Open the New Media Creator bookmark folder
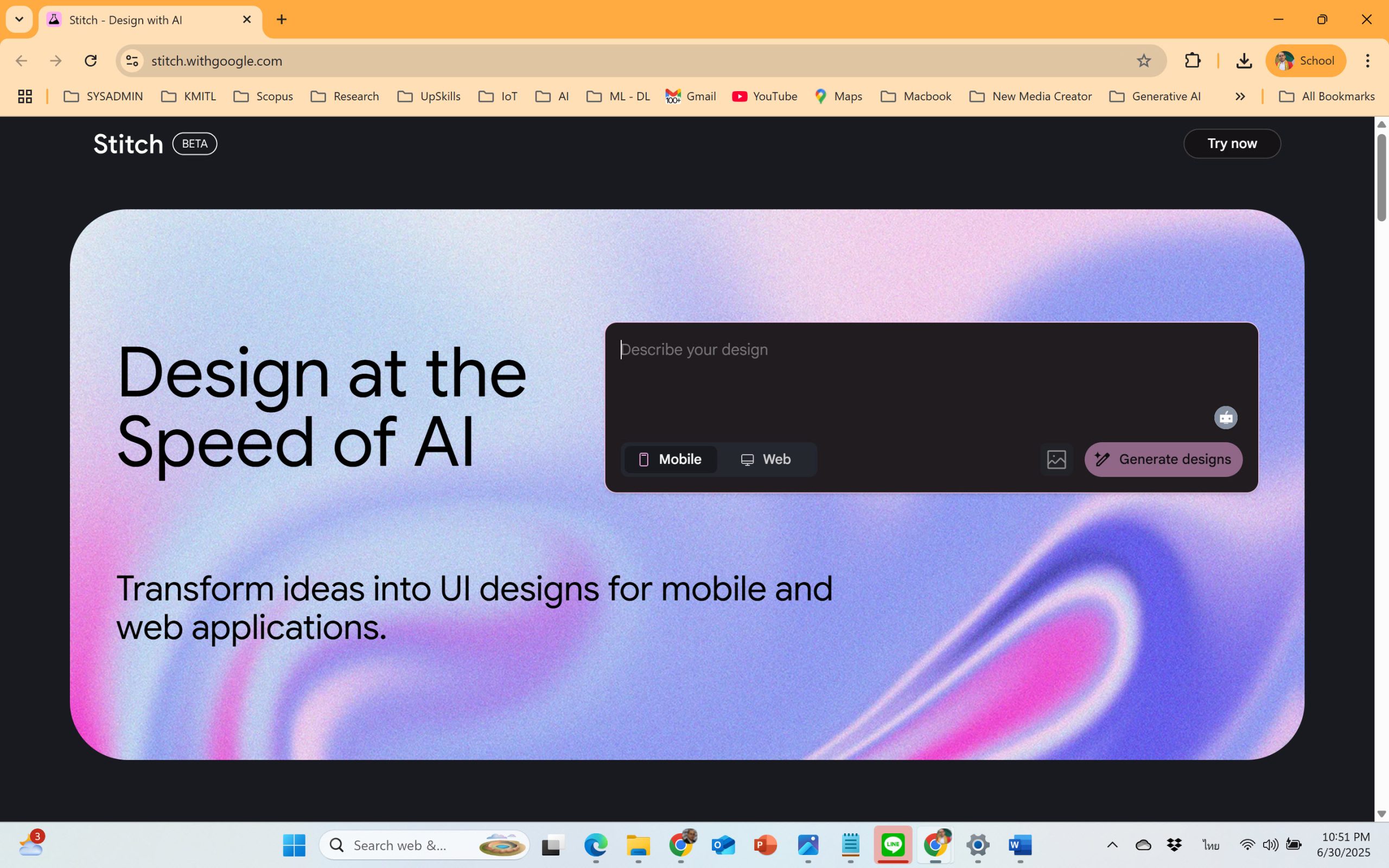The height and width of the screenshot is (868, 1389). (1031, 97)
